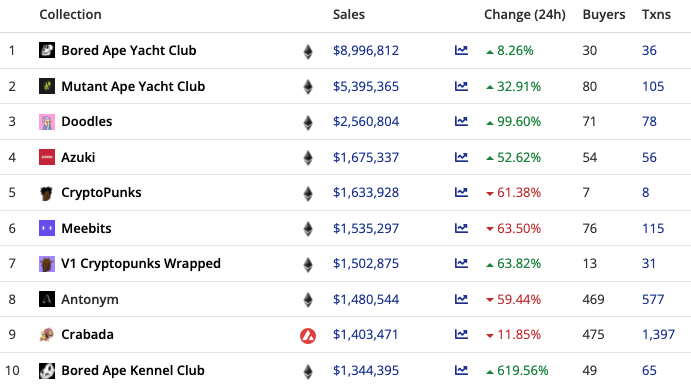
Task: Click Bored Ape Yacht Club collection thumbnail
Action: [x=47, y=50]
